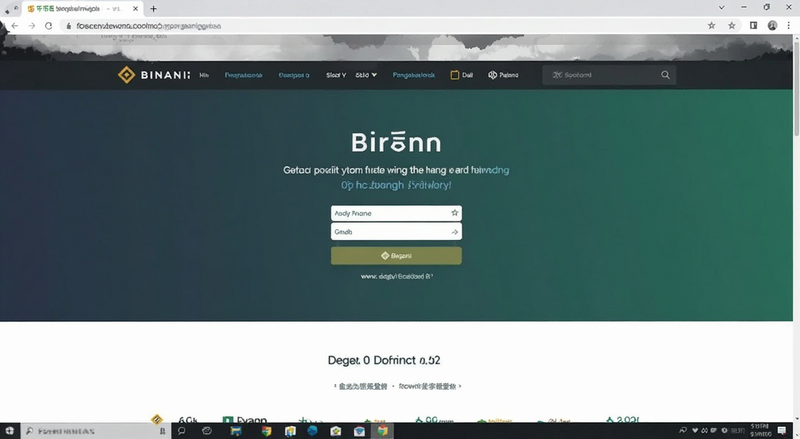Click the yellow diamond coin icon at bottom
Image resolution: width=800 pixels, height=439 pixels.
pos(157,419)
